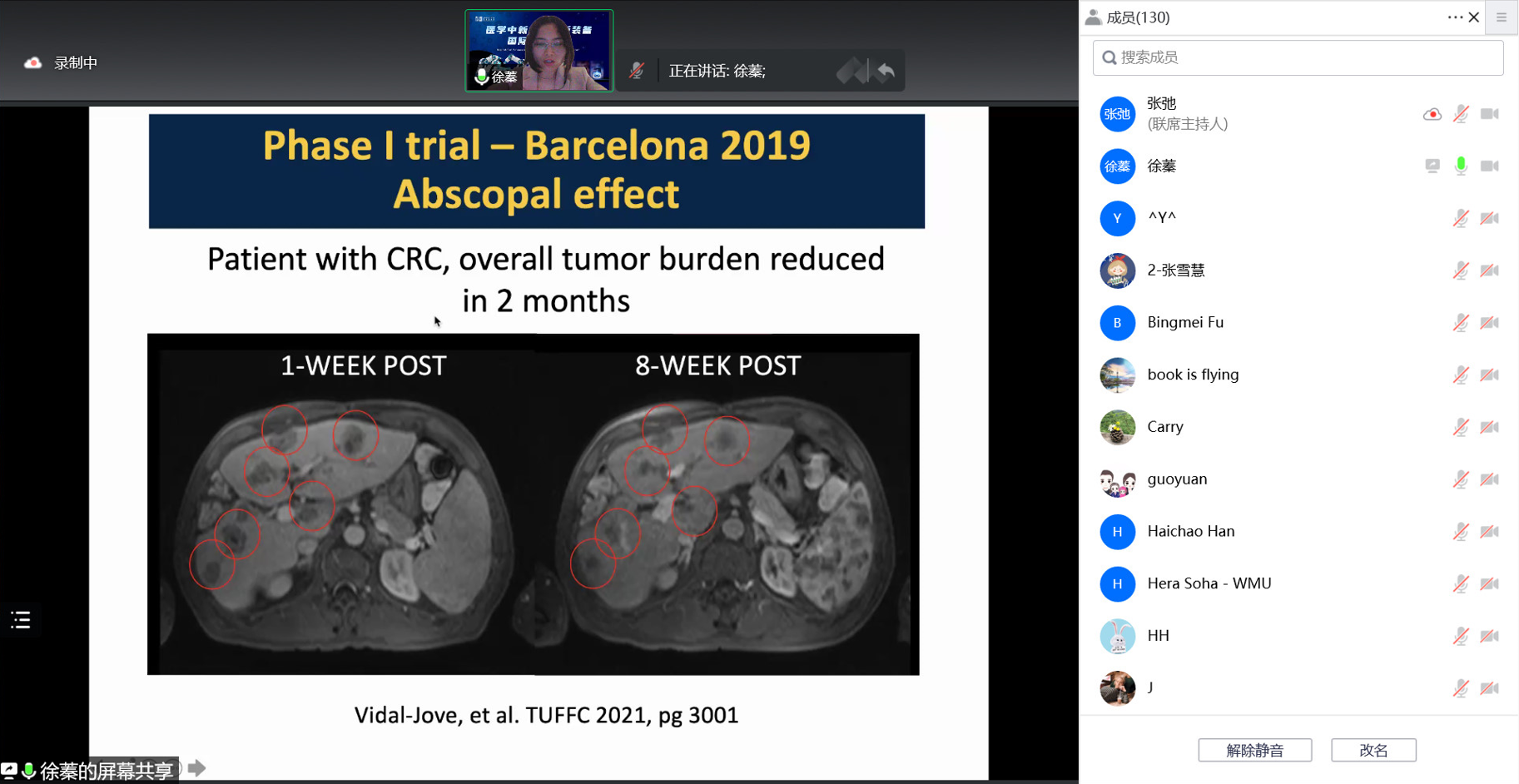The height and width of the screenshot is (784, 1519).
Task: Toggle microphone for Bingmei Fu
Action: point(1461,323)
